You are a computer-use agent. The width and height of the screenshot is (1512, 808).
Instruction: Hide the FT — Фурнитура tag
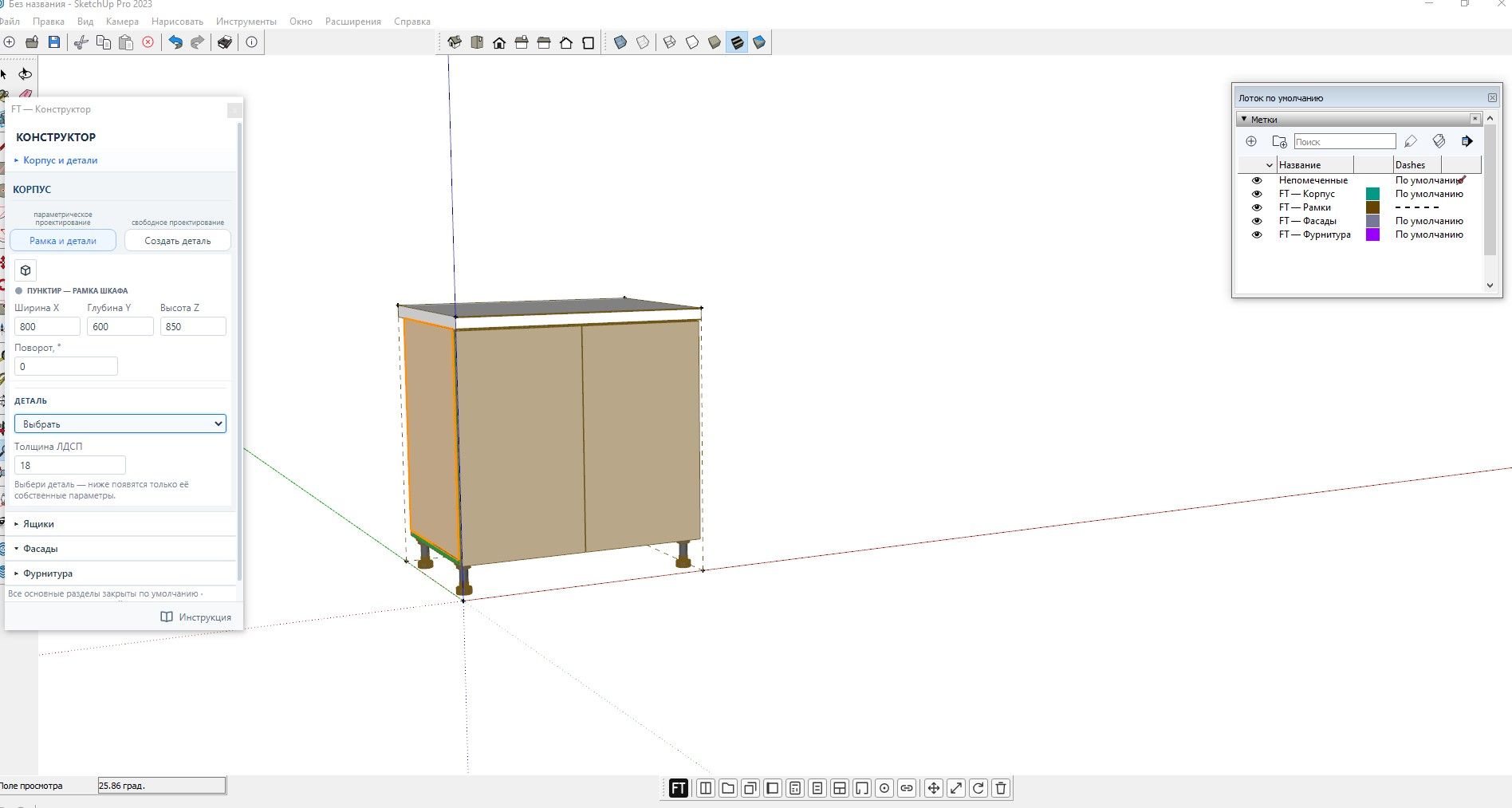[x=1257, y=235]
